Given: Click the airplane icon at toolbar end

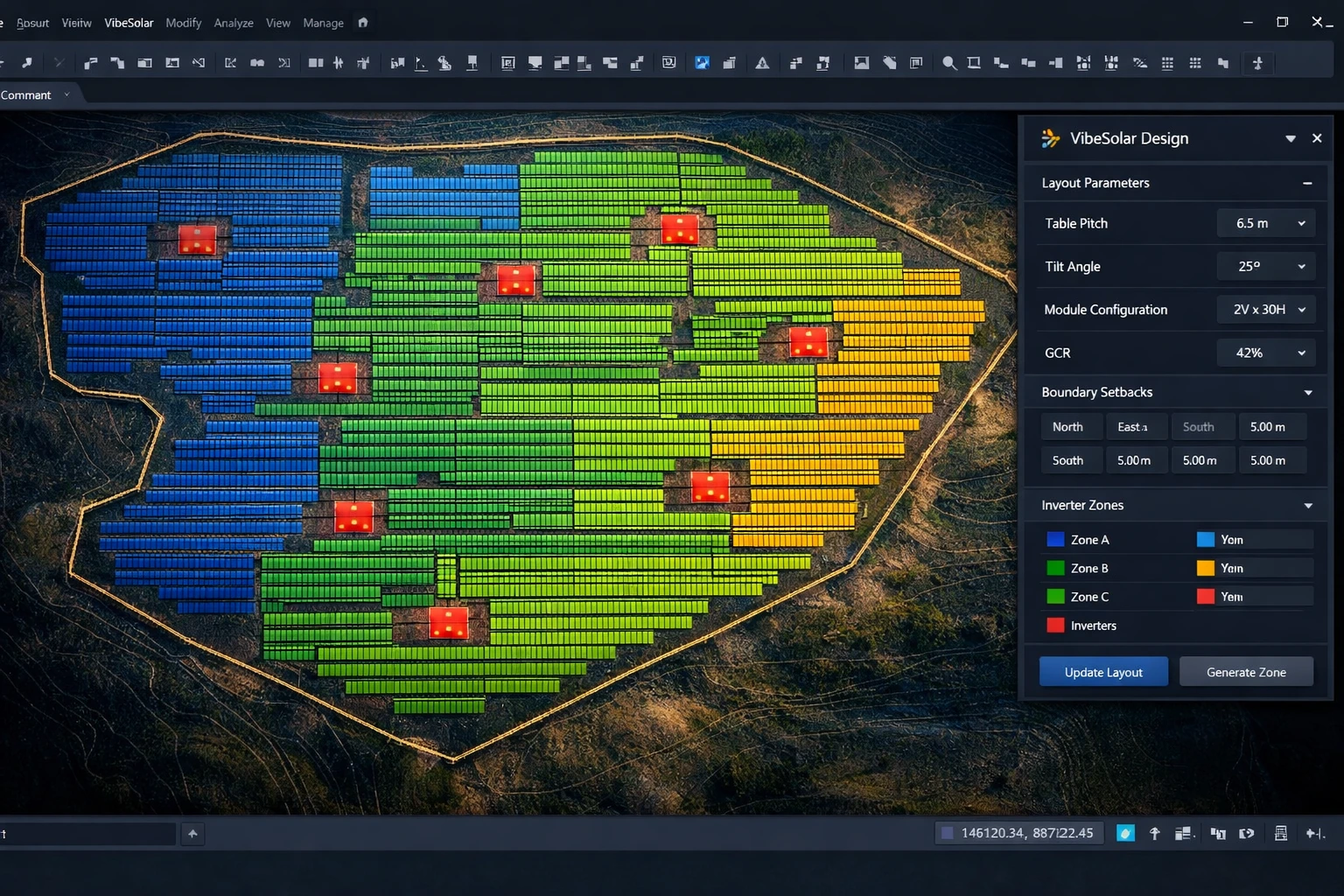Looking at the screenshot, I should [x=1257, y=63].
